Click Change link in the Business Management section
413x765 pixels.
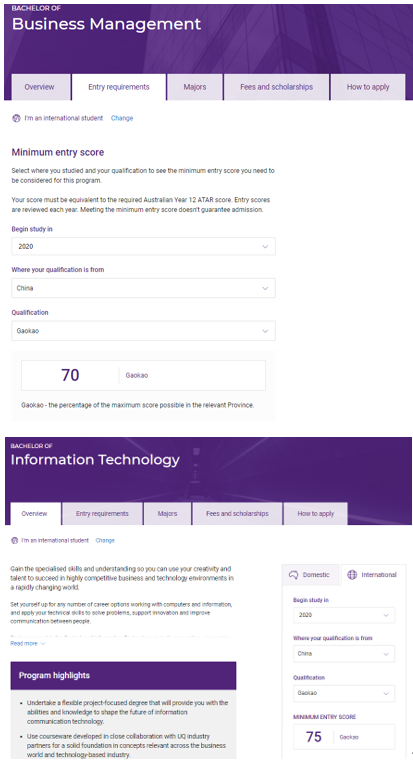point(122,118)
